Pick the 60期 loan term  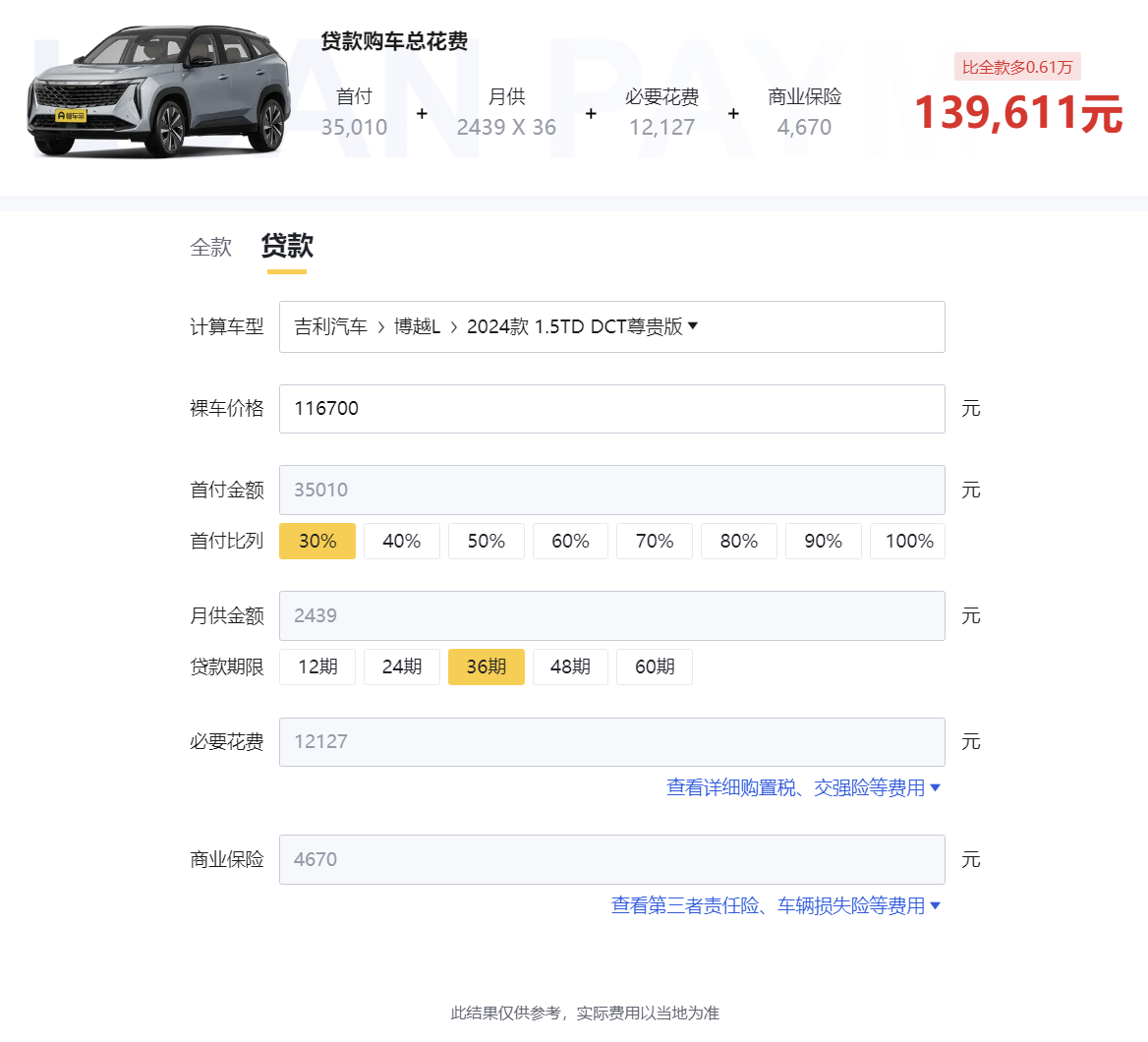654,667
